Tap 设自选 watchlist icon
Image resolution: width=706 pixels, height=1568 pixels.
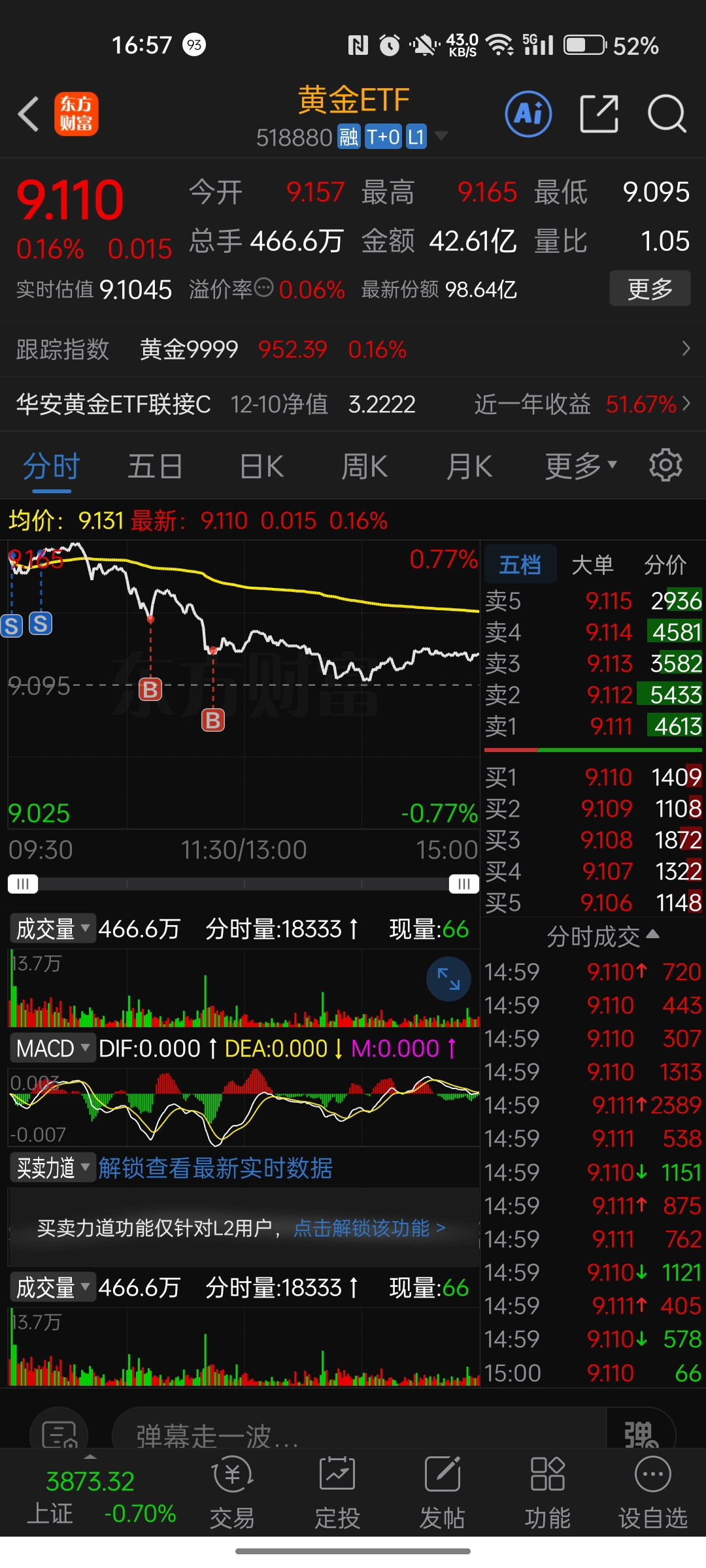tap(653, 1494)
